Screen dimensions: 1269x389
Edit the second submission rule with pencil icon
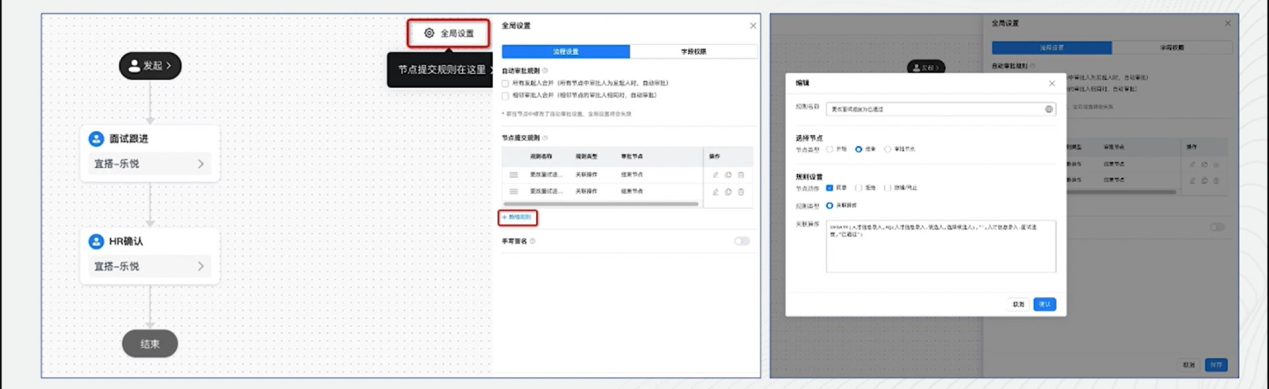(x=716, y=191)
